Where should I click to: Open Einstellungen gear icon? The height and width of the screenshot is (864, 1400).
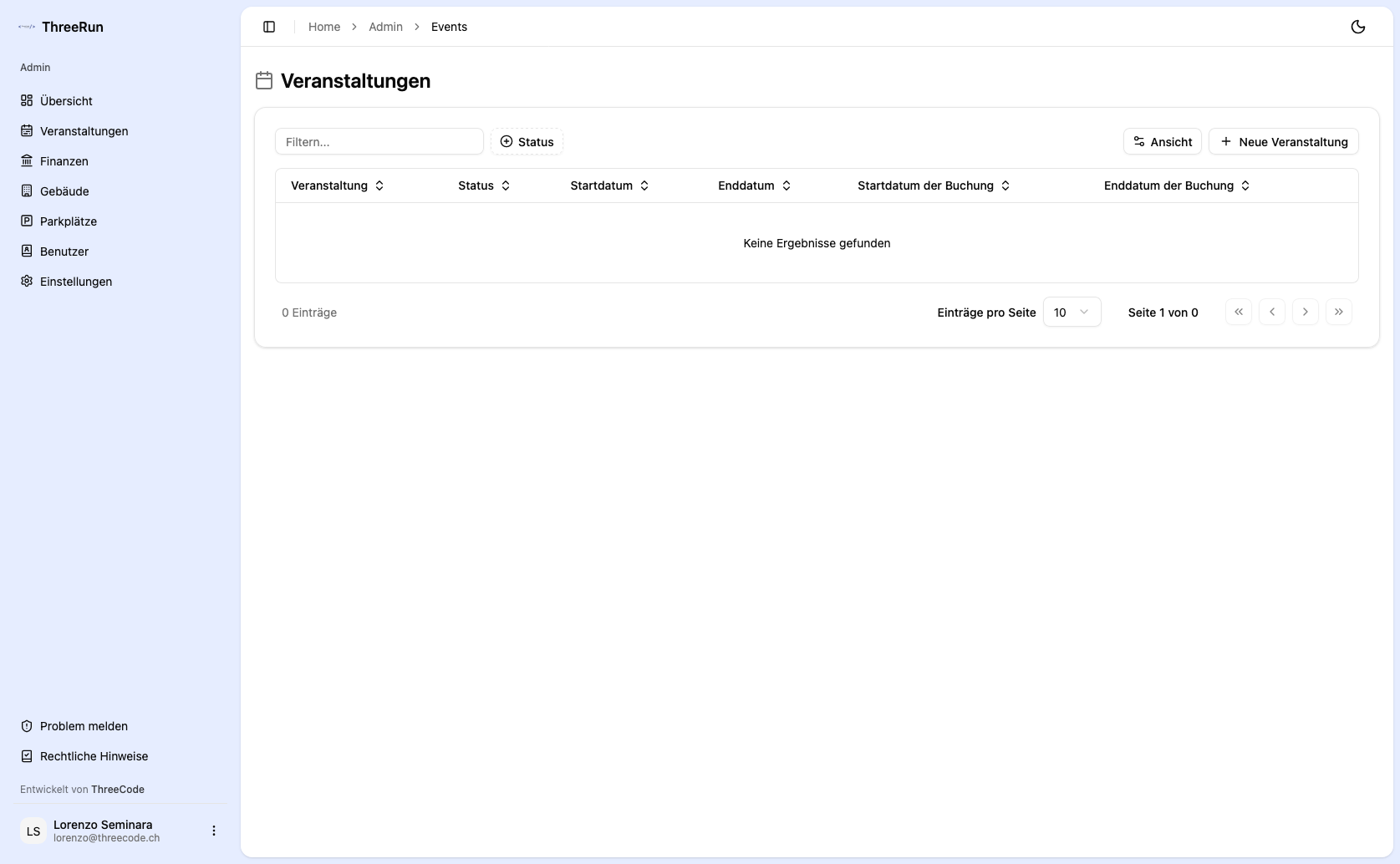point(27,282)
